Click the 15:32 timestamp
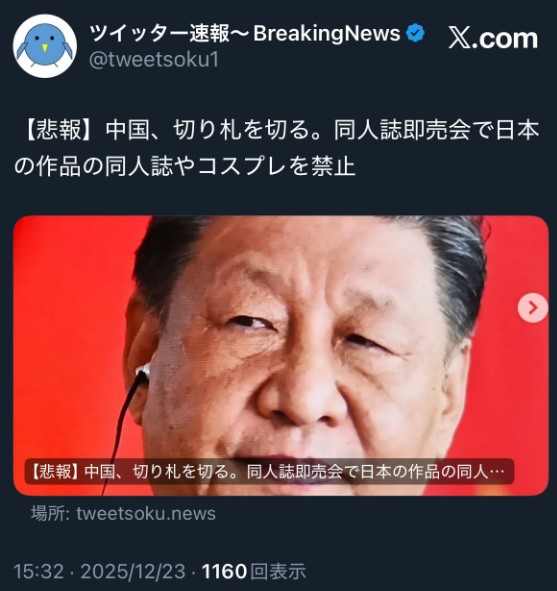Image resolution: width=557 pixels, height=591 pixels. point(39,571)
